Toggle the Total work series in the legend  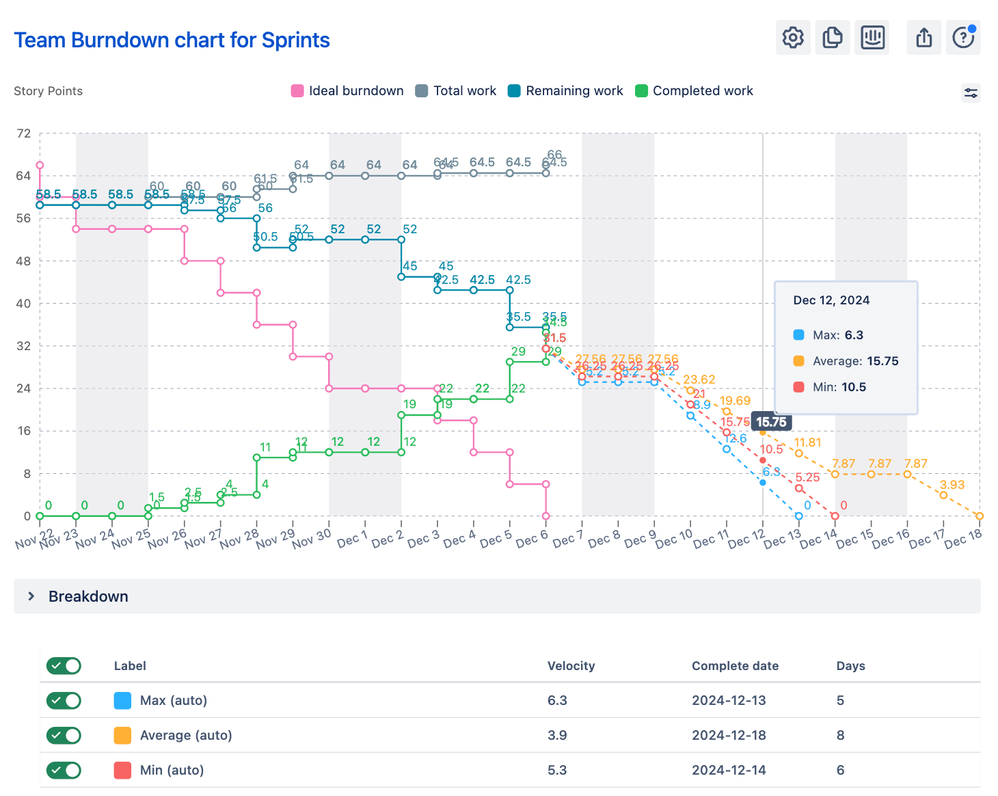click(x=456, y=90)
